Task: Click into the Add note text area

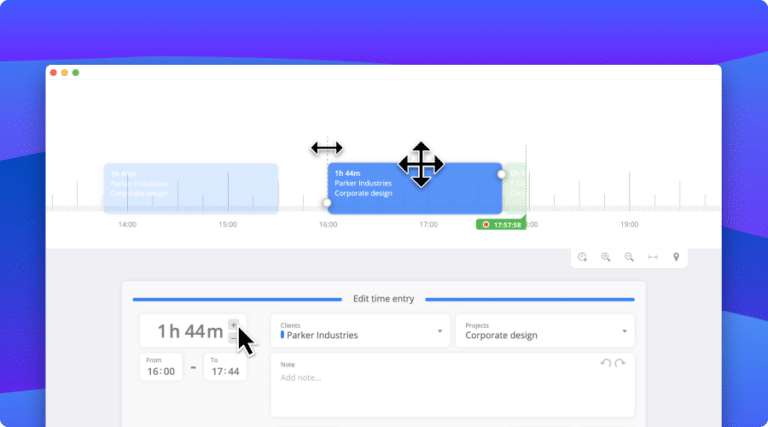Action: coord(452,390)
